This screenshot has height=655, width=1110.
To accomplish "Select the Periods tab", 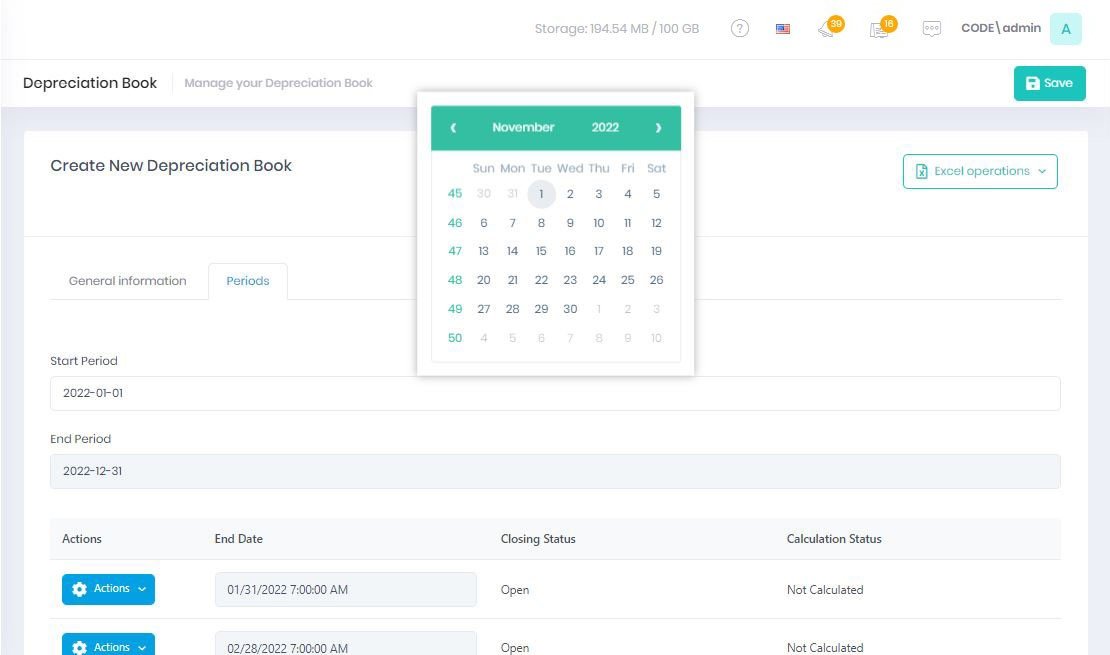I will (248, 281).
